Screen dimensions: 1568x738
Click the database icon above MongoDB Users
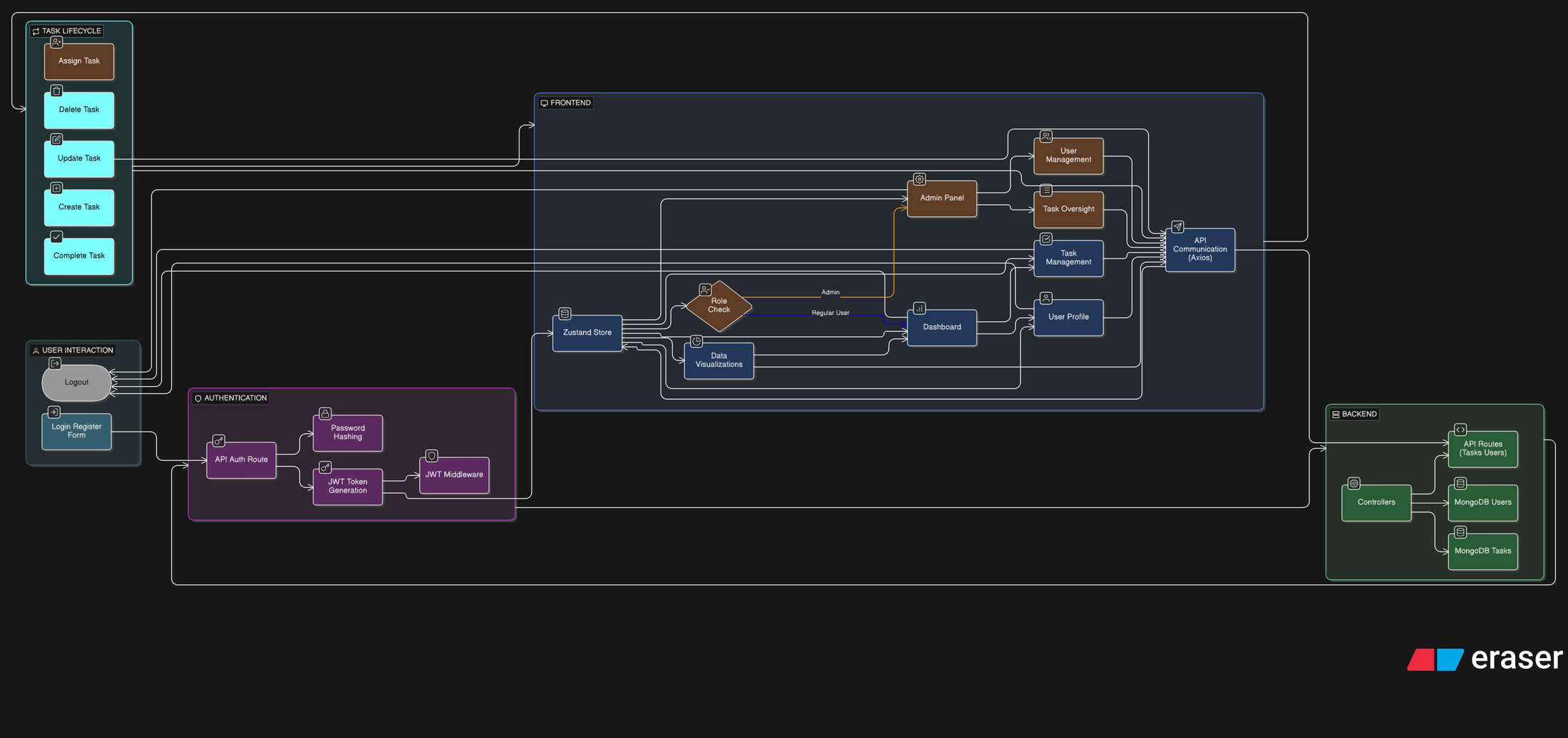[x=1460, y=483]
